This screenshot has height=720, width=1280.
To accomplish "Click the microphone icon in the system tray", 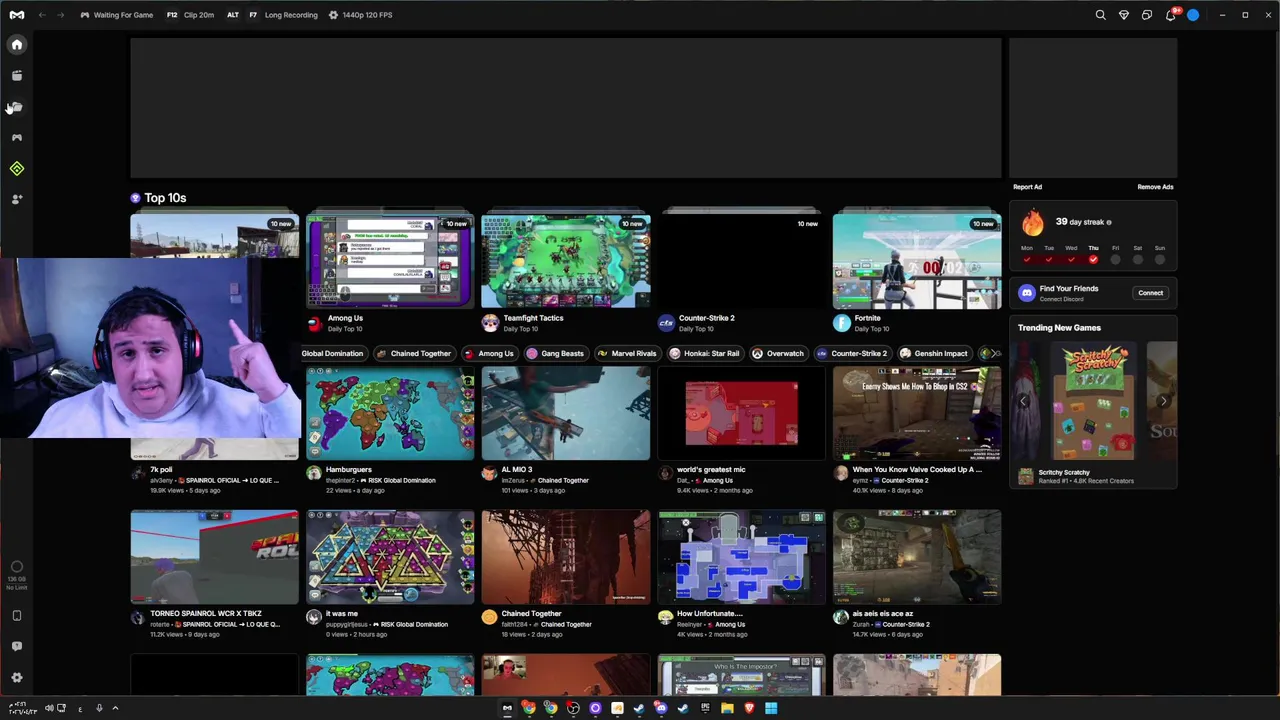I will 99,708.
